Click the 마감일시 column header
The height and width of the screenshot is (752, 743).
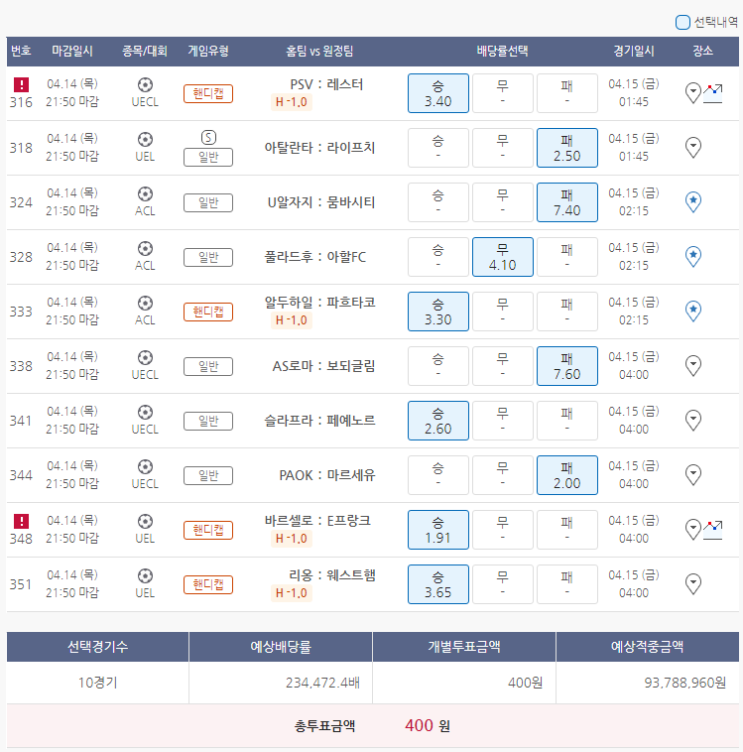(72, 51)
